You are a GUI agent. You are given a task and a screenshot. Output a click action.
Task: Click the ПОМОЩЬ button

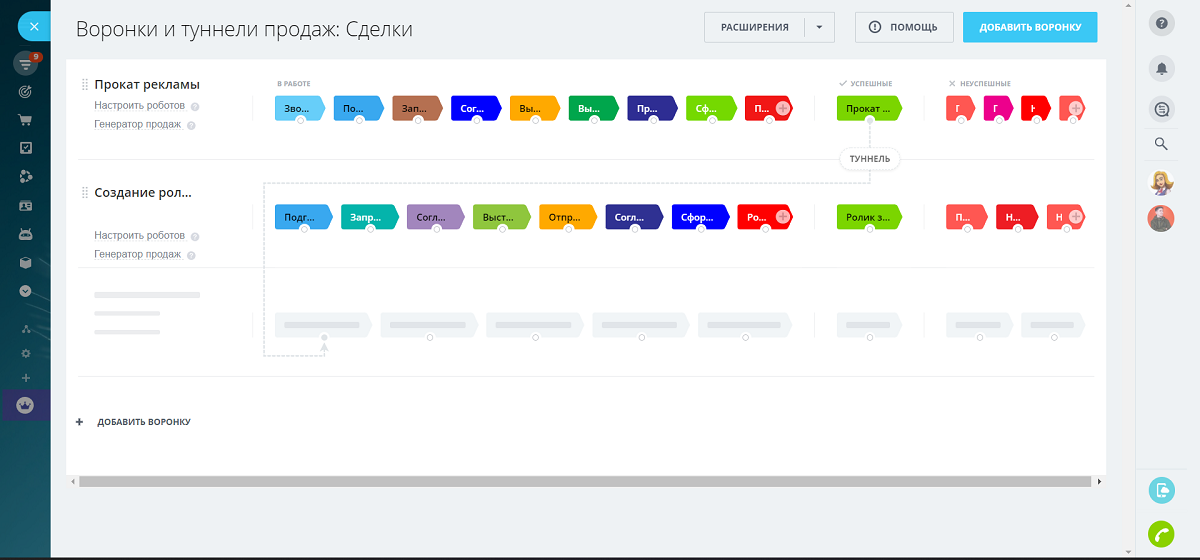pyautogui.click(x=904, y=27)
